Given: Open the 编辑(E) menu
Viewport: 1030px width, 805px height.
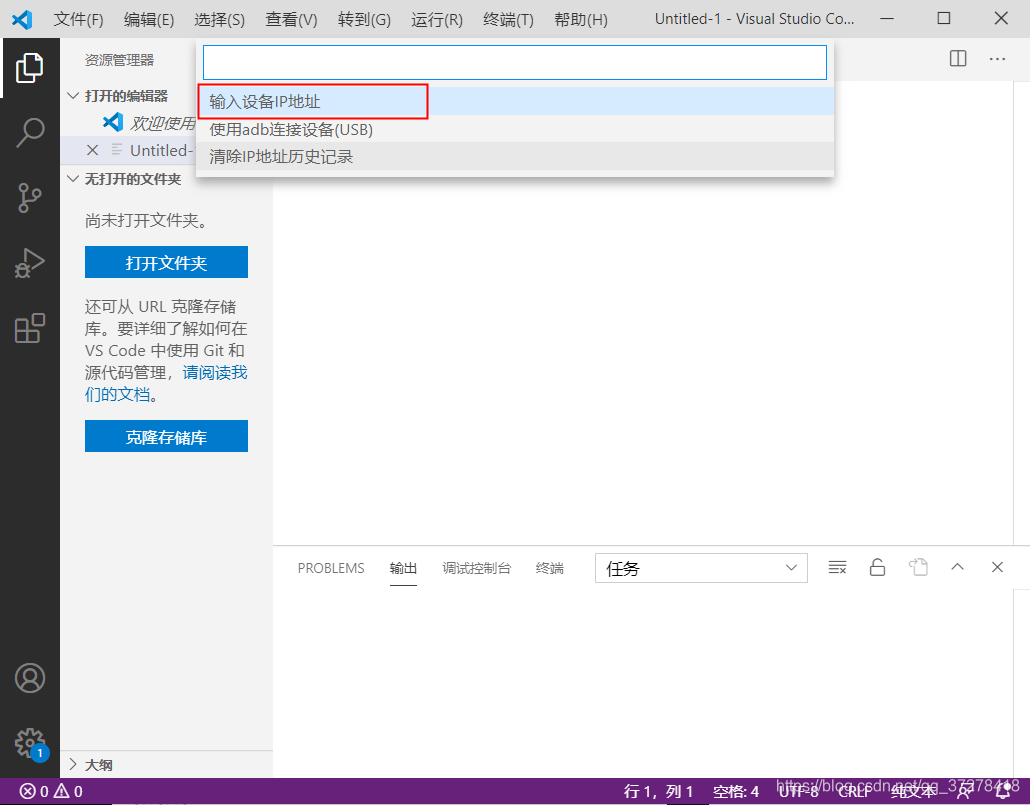Looking at the screenshot, I should coord(148,20).
